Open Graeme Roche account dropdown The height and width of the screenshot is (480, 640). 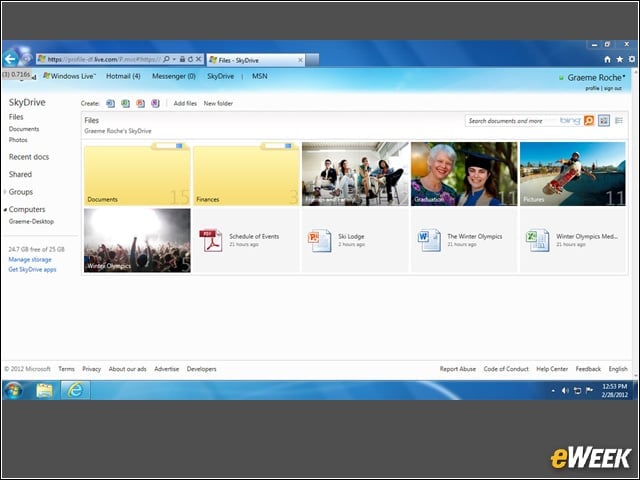pos(594,78)
